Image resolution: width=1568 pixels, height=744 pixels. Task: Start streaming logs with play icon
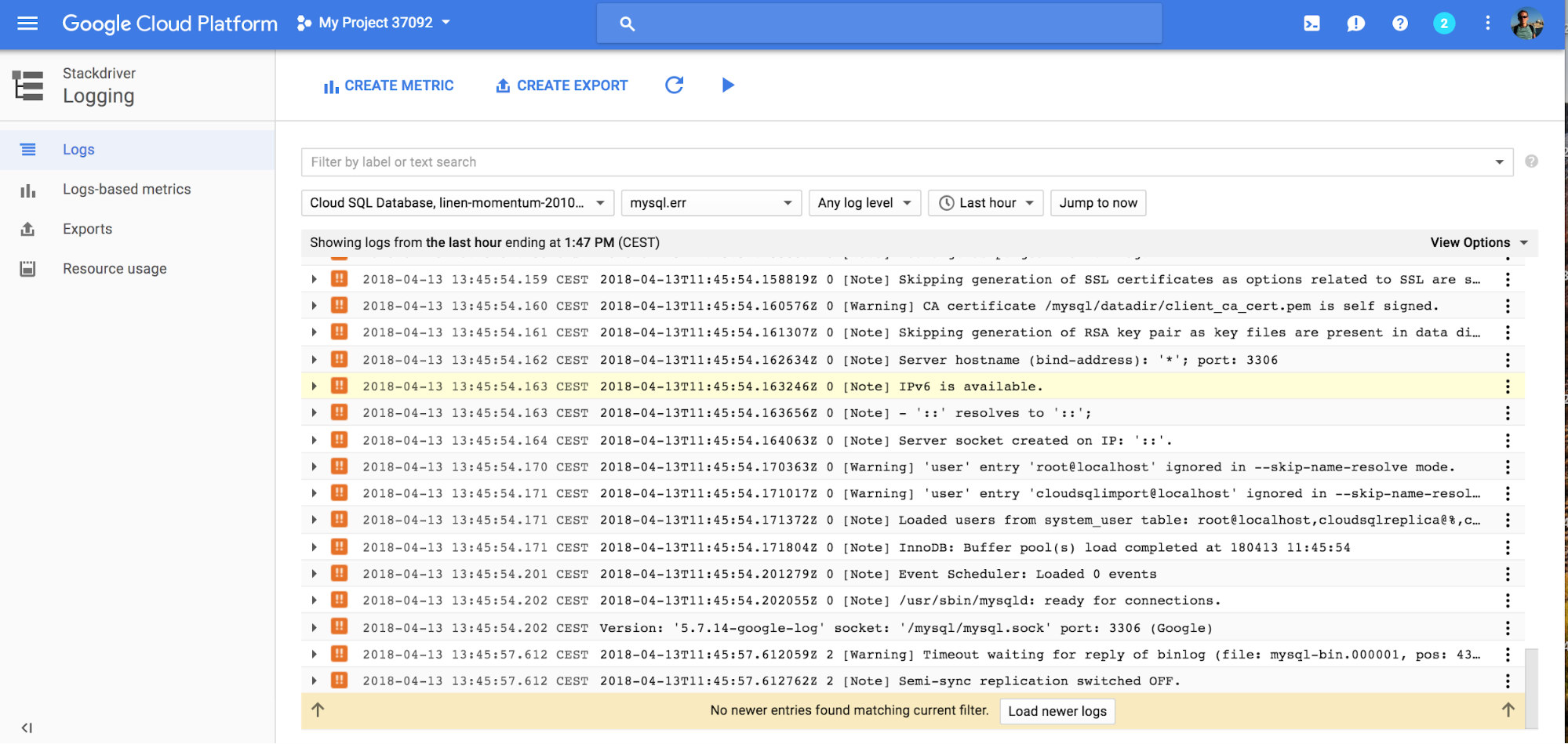tap(728, 85)
